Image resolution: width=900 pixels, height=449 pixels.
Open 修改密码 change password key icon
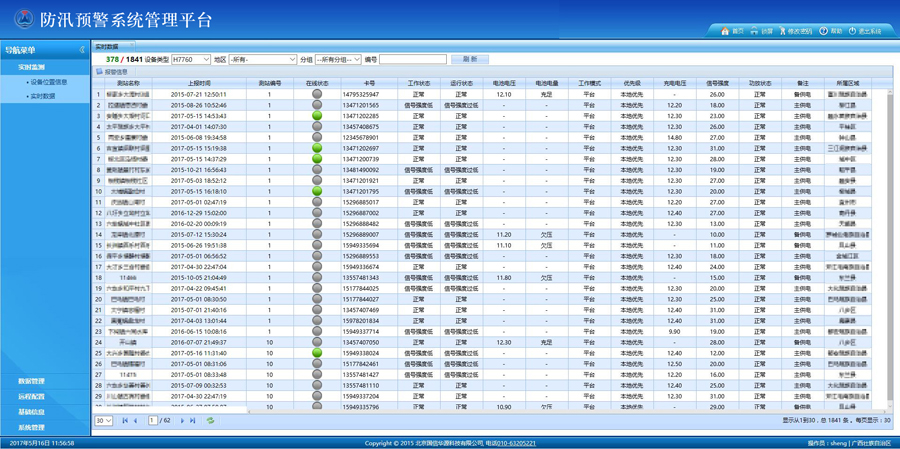(x=782, y=31)
